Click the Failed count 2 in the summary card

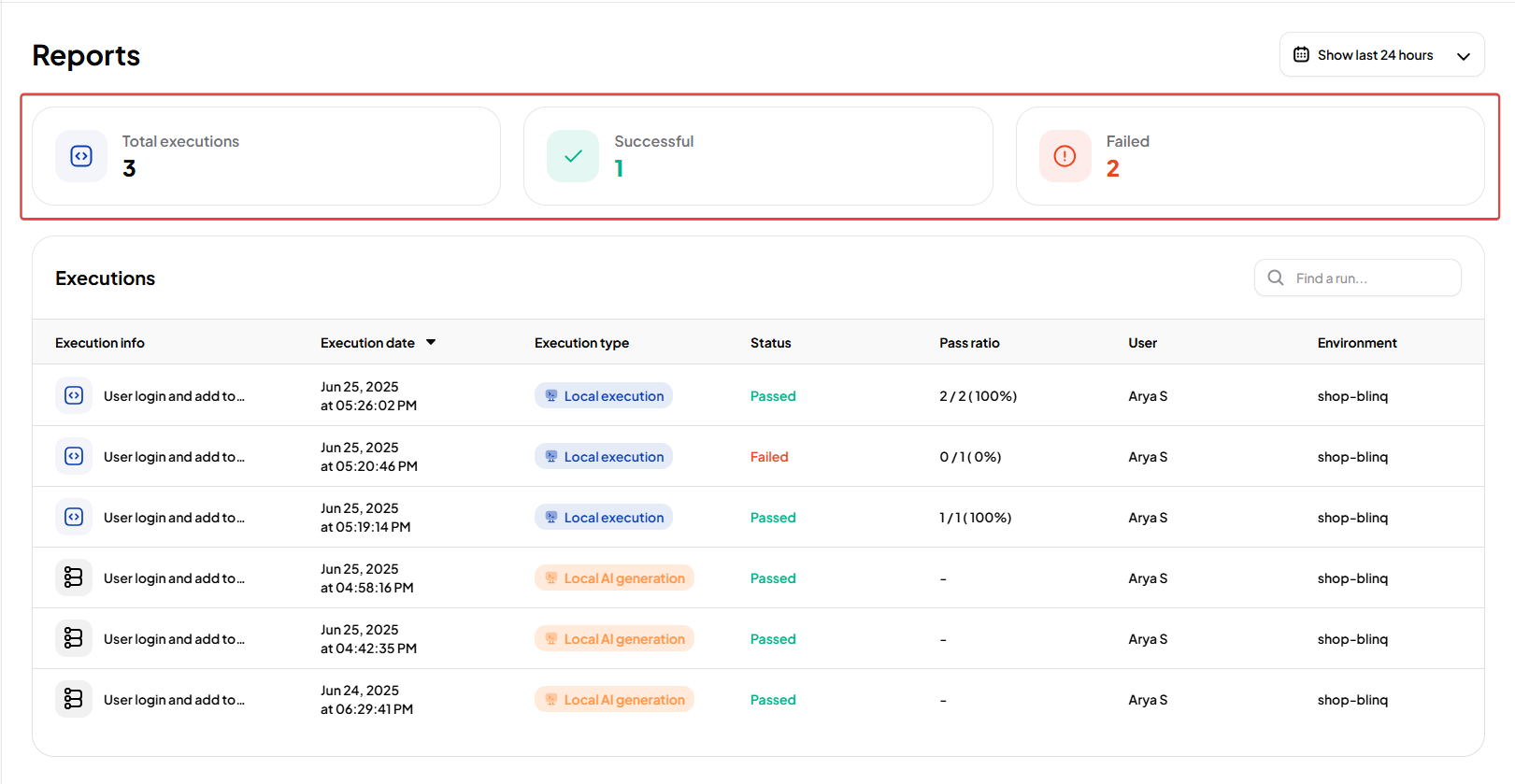1112,168
